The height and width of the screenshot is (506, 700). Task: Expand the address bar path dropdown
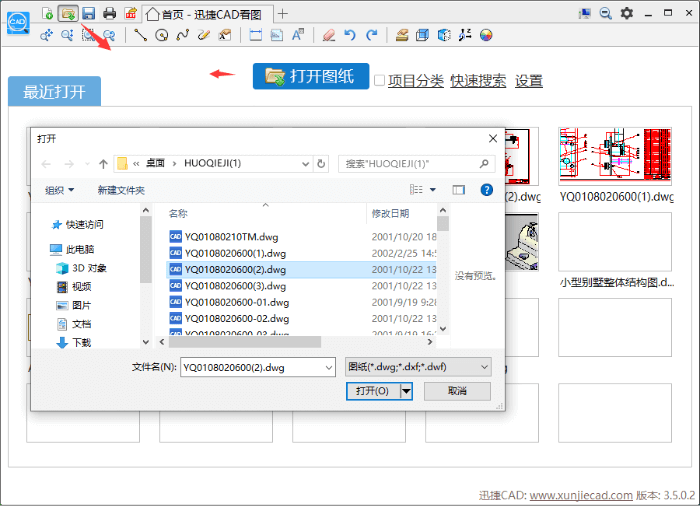point(305,164)
